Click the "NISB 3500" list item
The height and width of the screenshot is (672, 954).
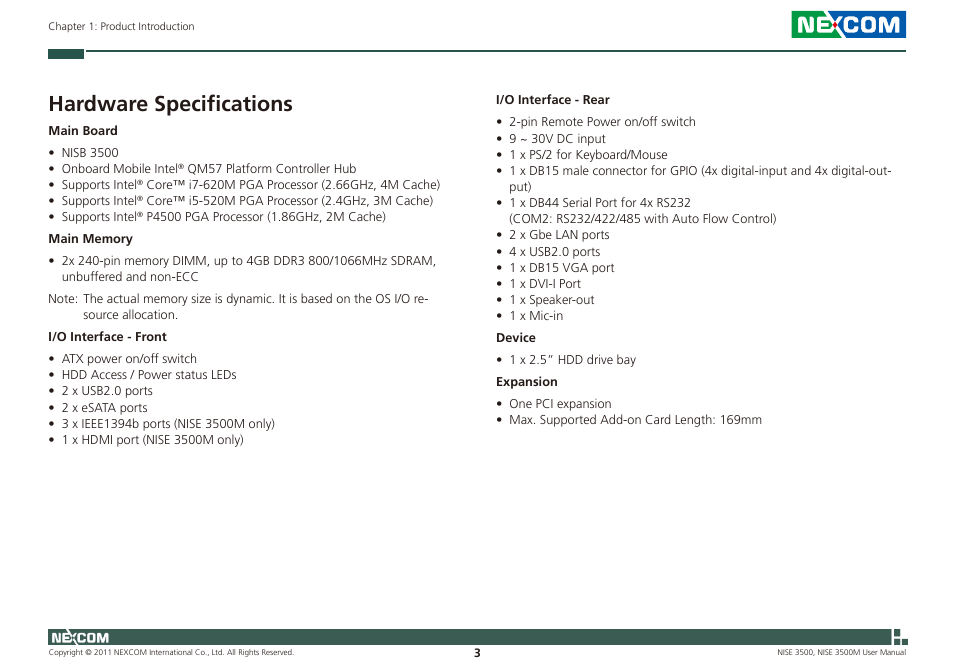(90, 153)
